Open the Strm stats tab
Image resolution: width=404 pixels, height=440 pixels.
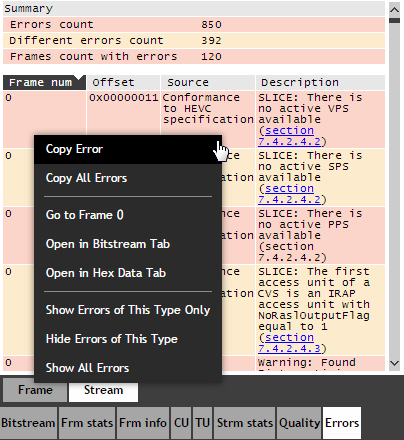(x=245, y=423)
